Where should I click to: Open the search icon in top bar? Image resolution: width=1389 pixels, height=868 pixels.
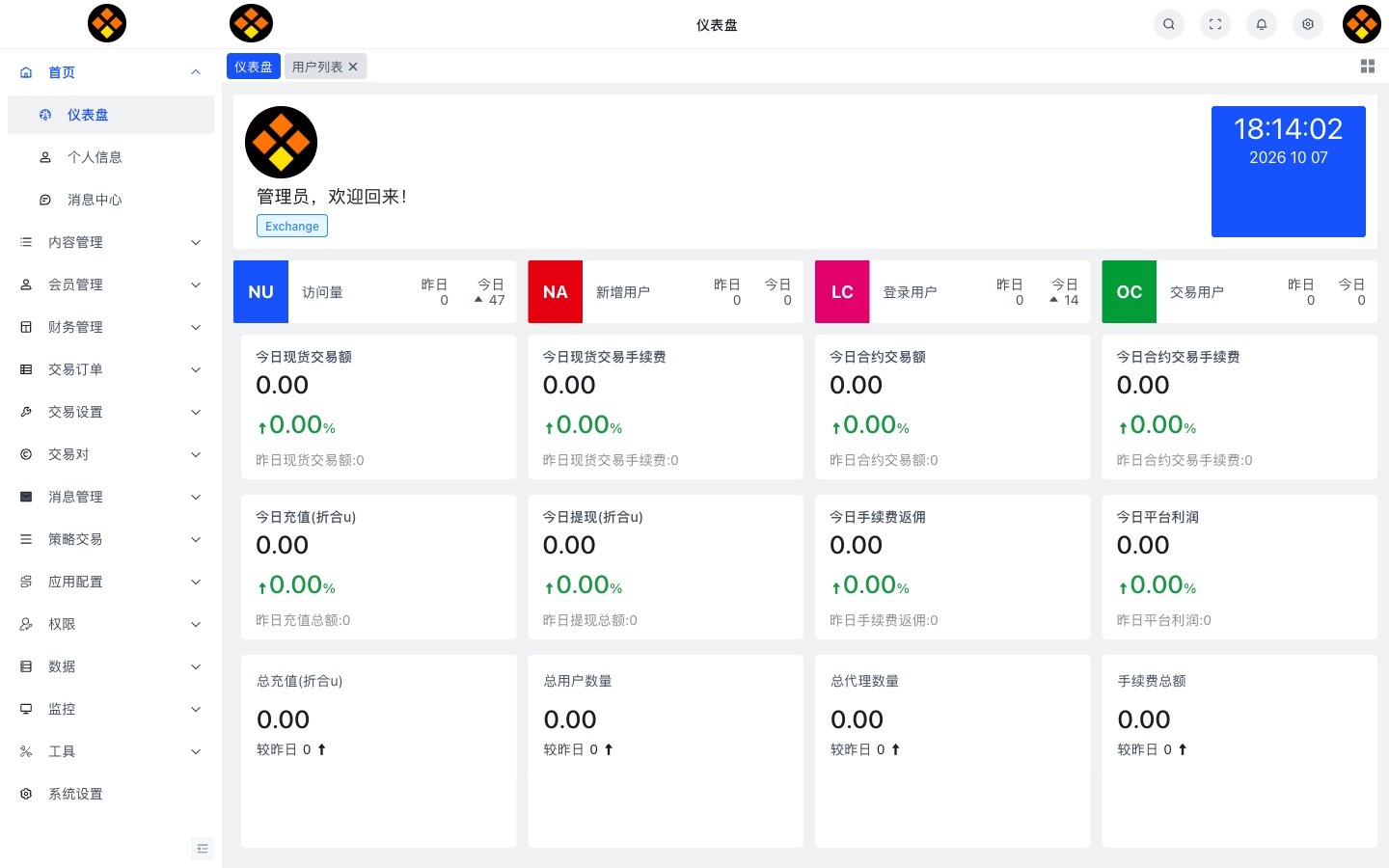(1169, 24)
